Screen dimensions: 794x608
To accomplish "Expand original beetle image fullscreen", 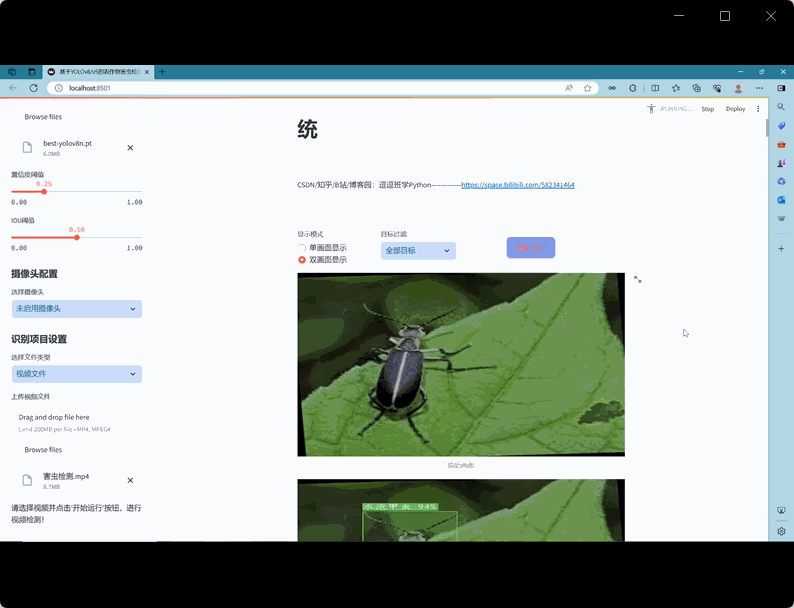I will 638,279.
